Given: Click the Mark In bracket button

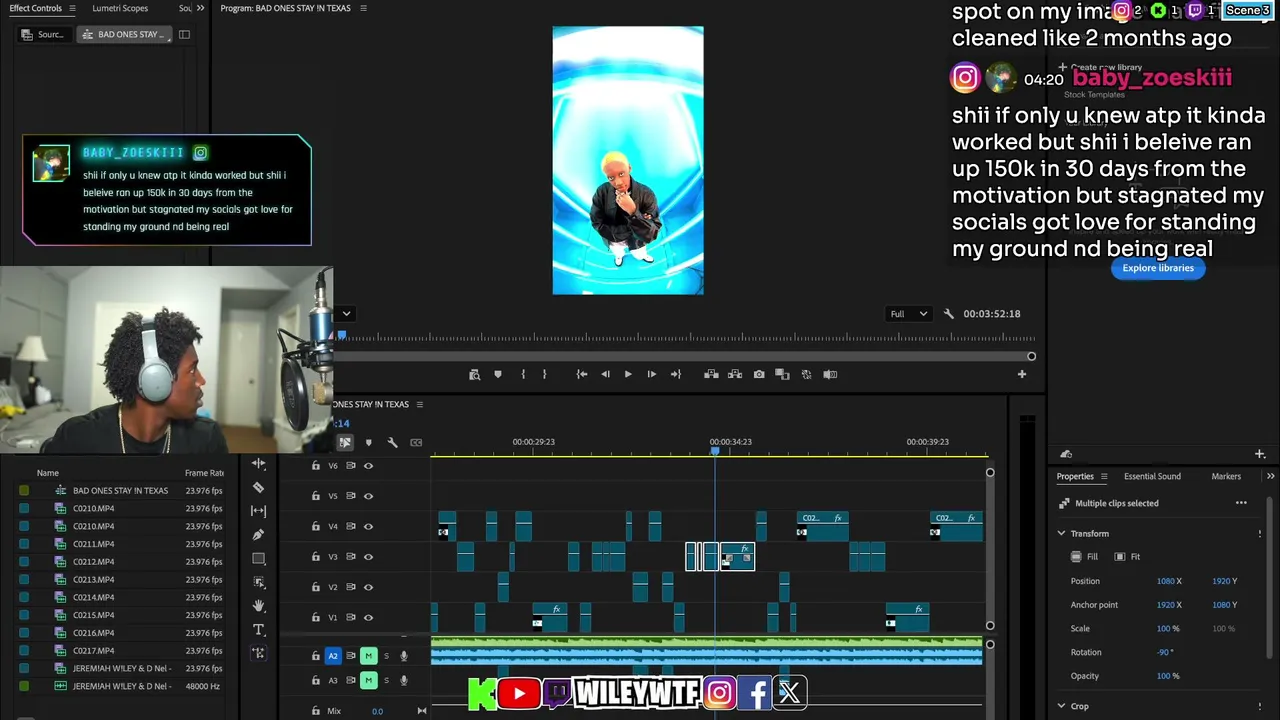Looking at the screenshot, I should 523,374.
